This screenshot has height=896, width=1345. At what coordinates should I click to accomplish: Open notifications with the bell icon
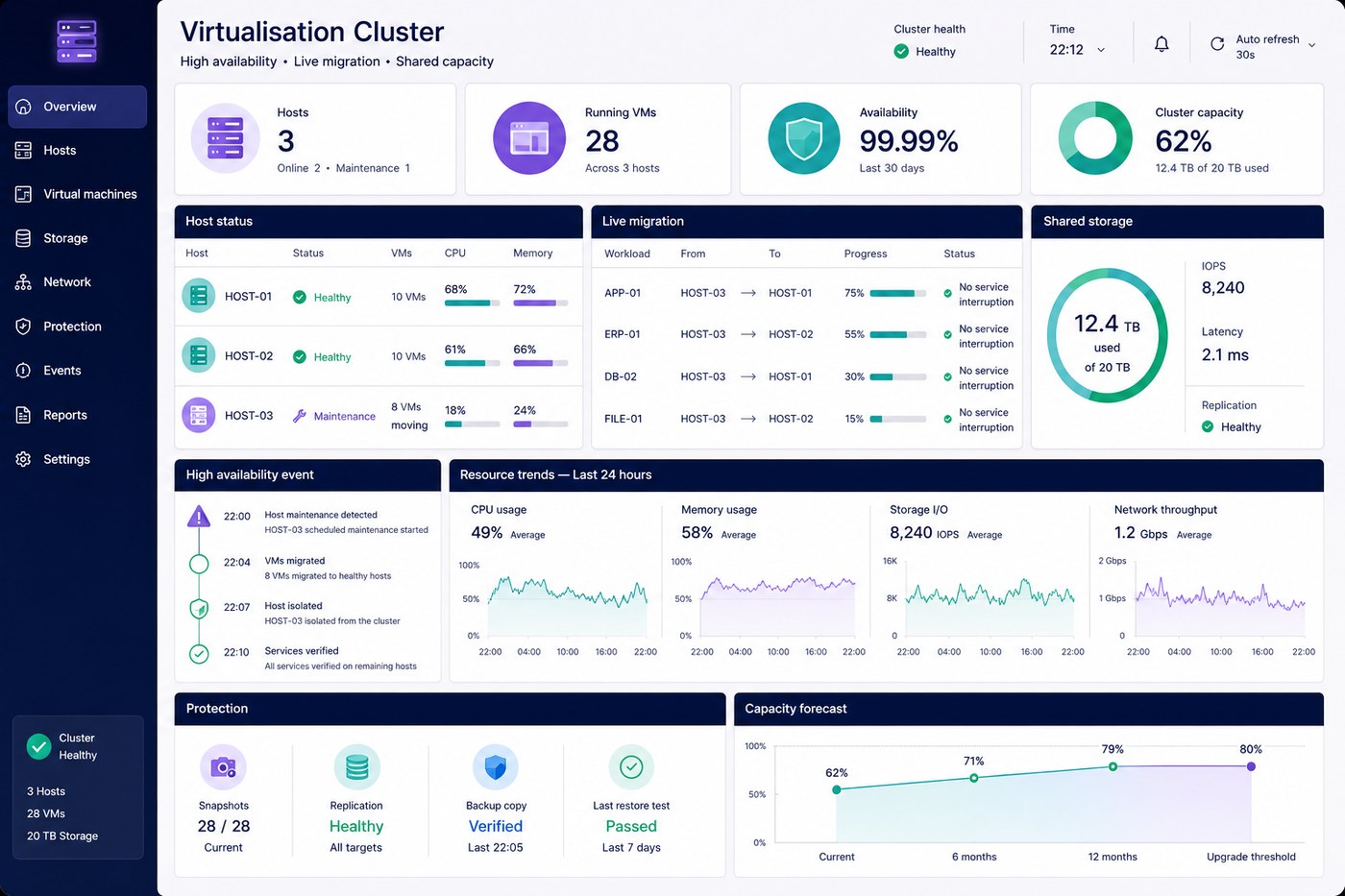click(1162, 44)
